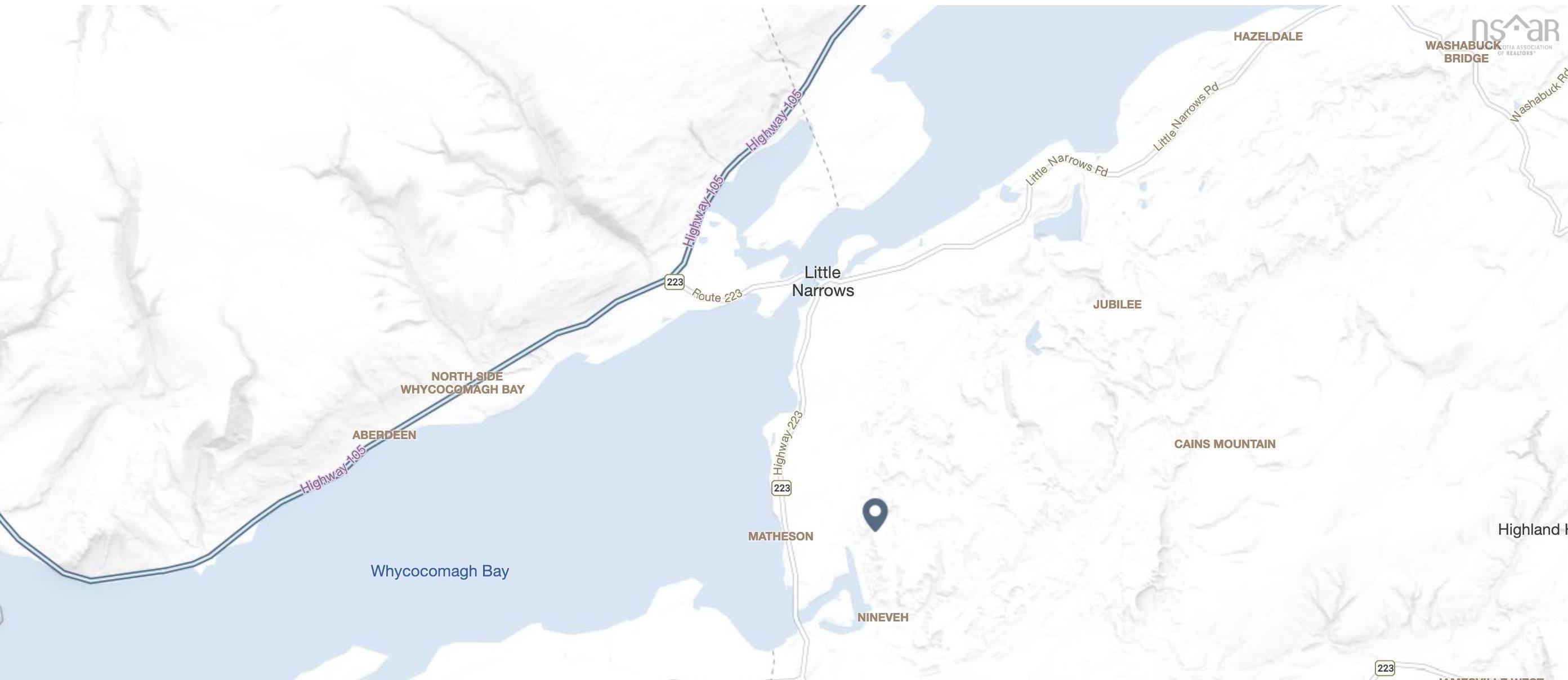The width and height of the screenshot is (1568, 680).
Task: Click the CAINS MOUNTAIN label
Action: coord(1225,444)
